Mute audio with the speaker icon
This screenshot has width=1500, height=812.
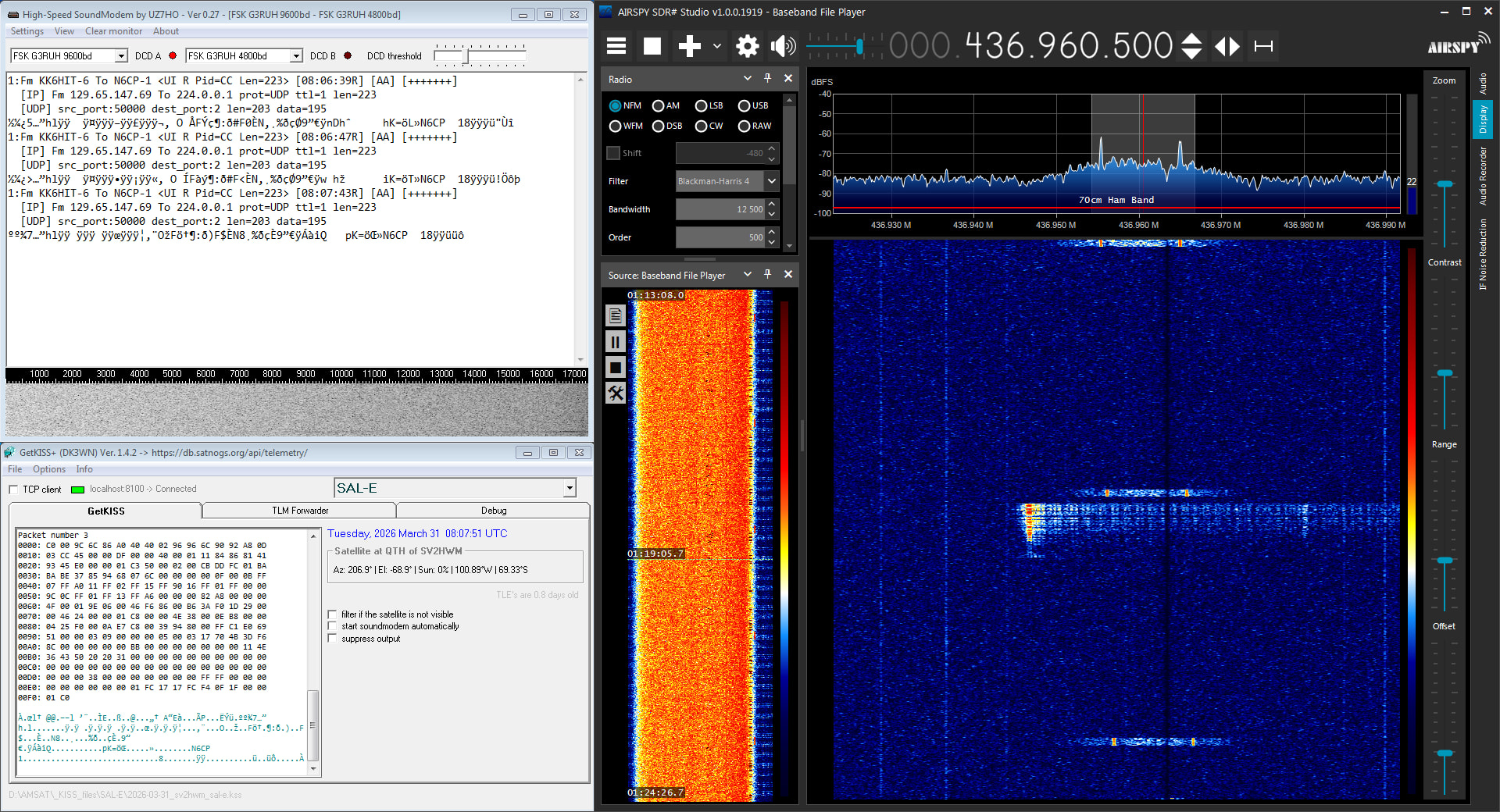[x=782, y=46]
